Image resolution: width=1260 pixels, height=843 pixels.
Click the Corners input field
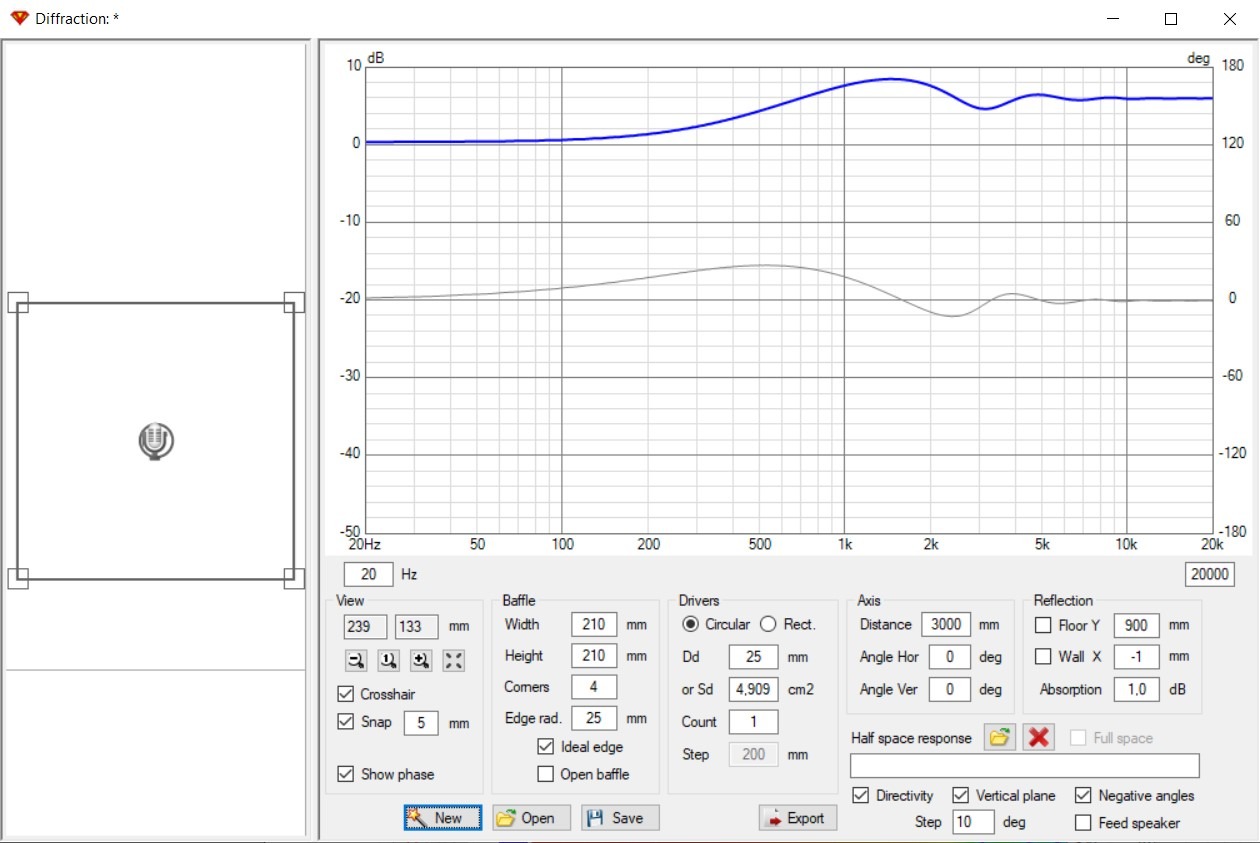point(594,687)
